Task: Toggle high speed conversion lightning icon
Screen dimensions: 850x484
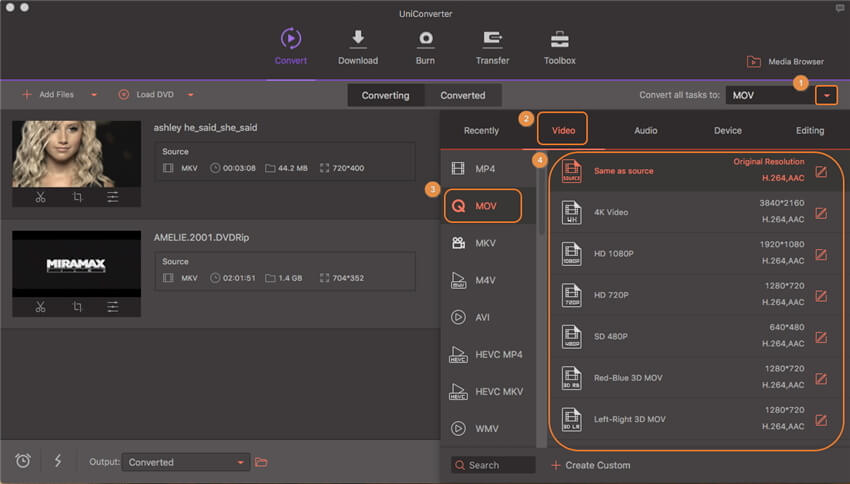Action: tap(58, 461)
